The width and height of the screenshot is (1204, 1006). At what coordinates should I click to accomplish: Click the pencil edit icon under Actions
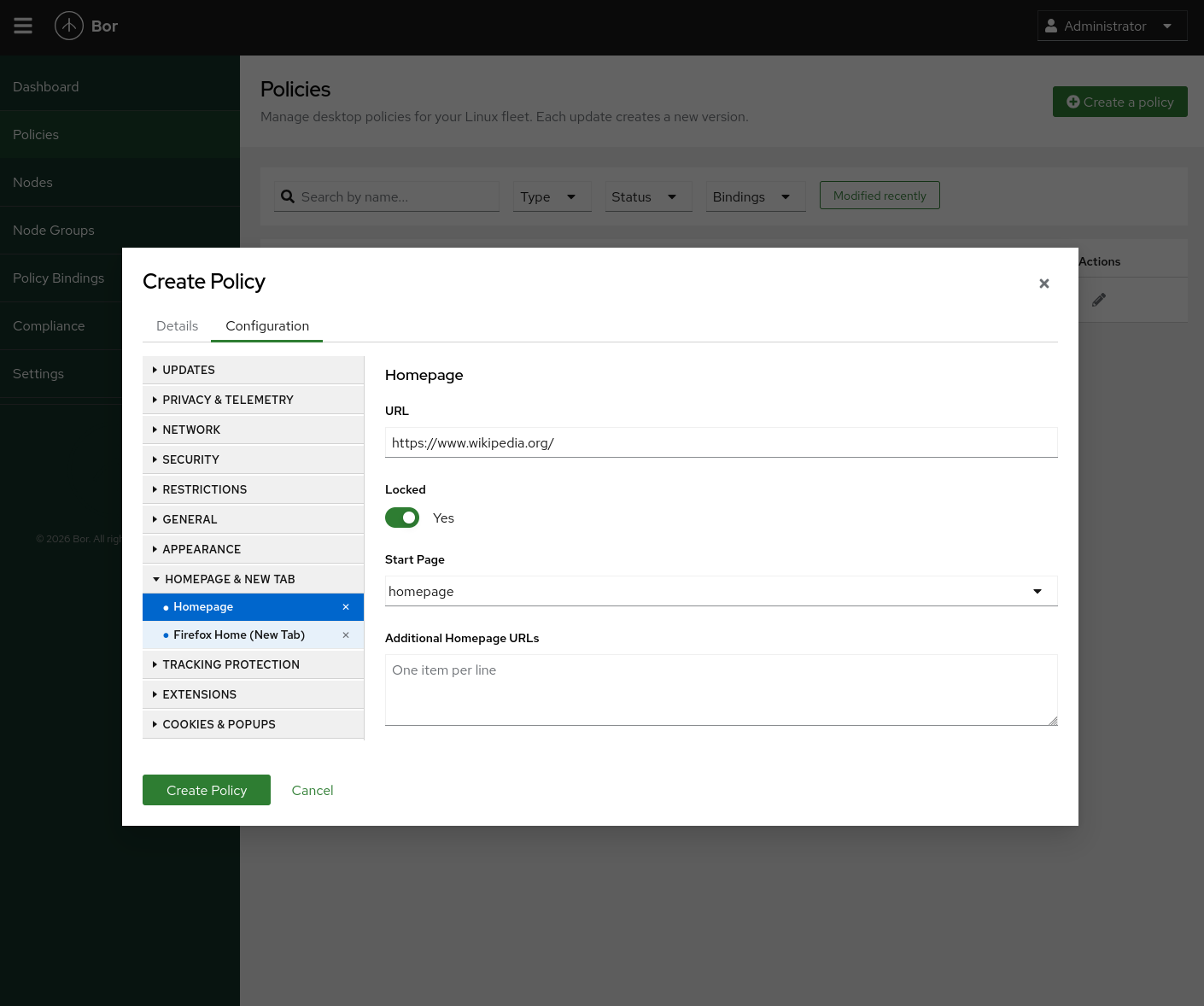pos(1099,300)
